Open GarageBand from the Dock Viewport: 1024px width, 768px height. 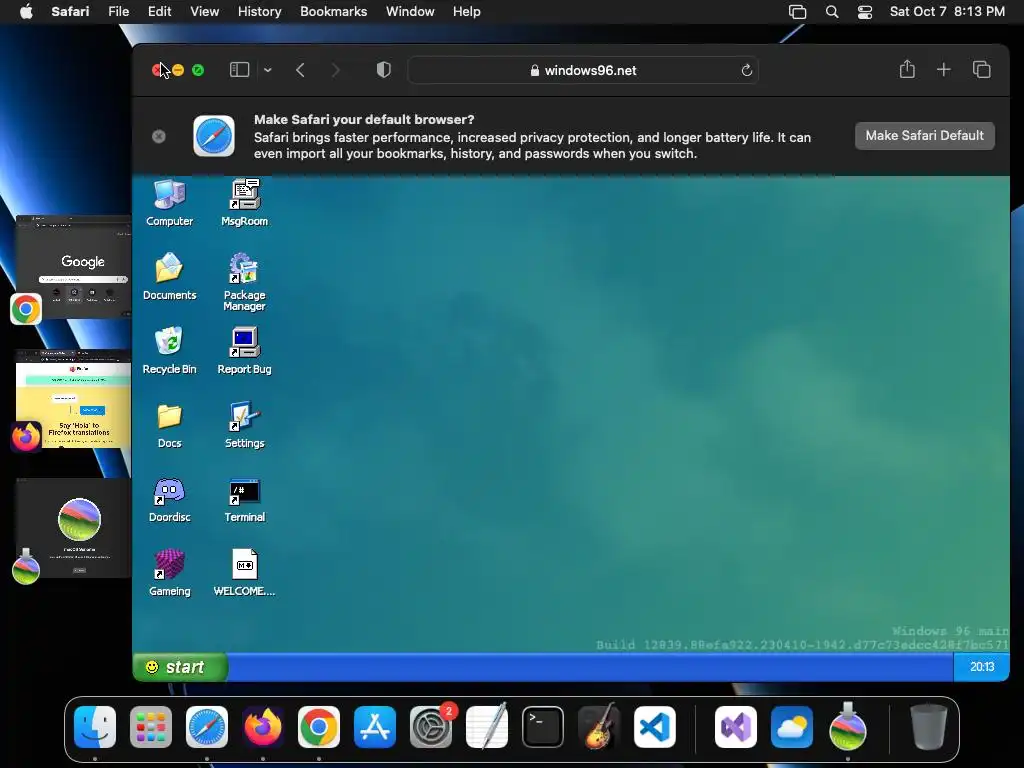point(599,727)
